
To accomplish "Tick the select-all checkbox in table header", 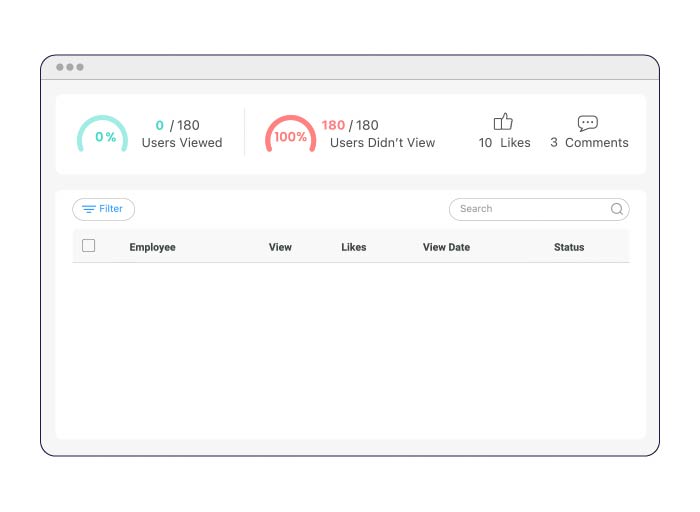I will point(88,246).
